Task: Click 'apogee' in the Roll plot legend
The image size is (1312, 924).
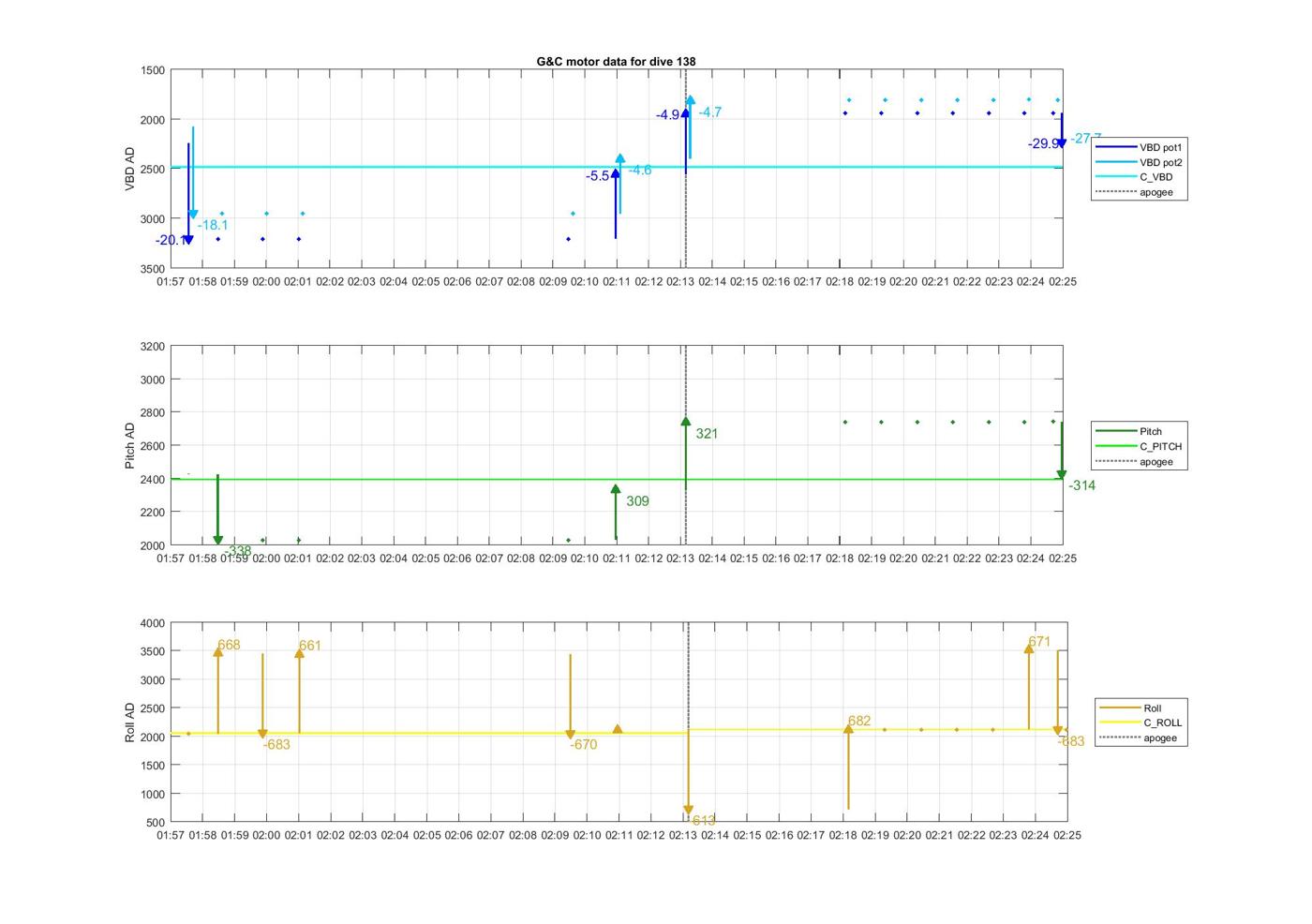Action: click(1138, 738)
